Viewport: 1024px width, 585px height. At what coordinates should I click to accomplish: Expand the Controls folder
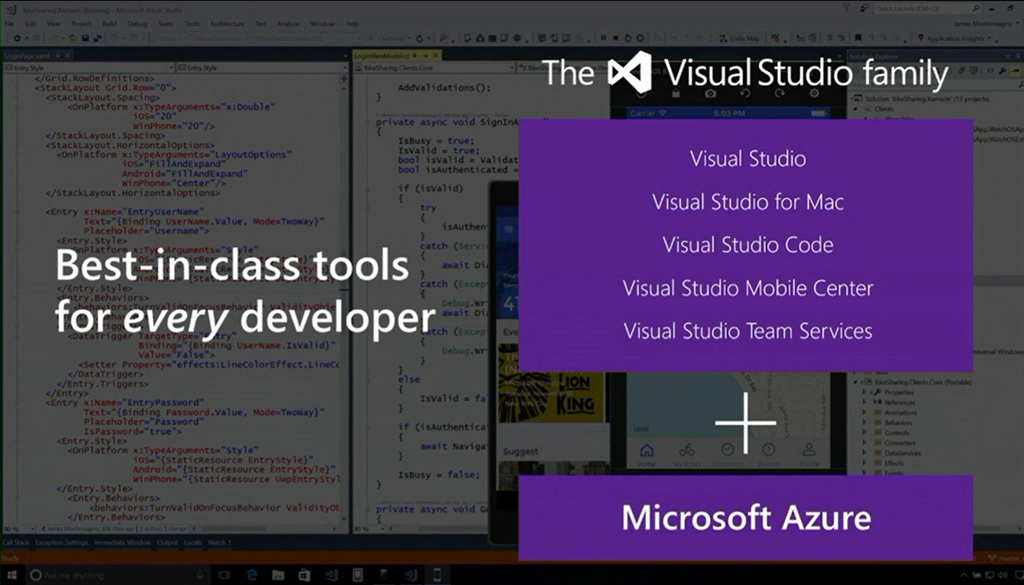point(865,432)
